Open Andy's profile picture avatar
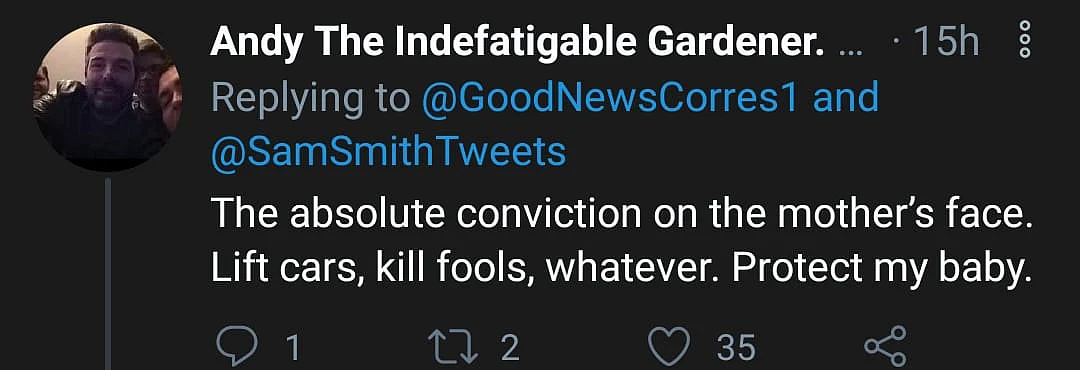This screenshot has height=370, width=1080. (106, 96)
